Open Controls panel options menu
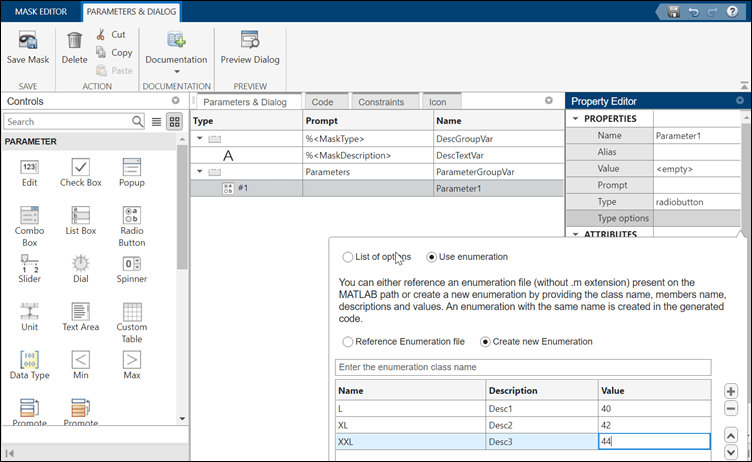The image size is (752, 462). coord(176,100)
